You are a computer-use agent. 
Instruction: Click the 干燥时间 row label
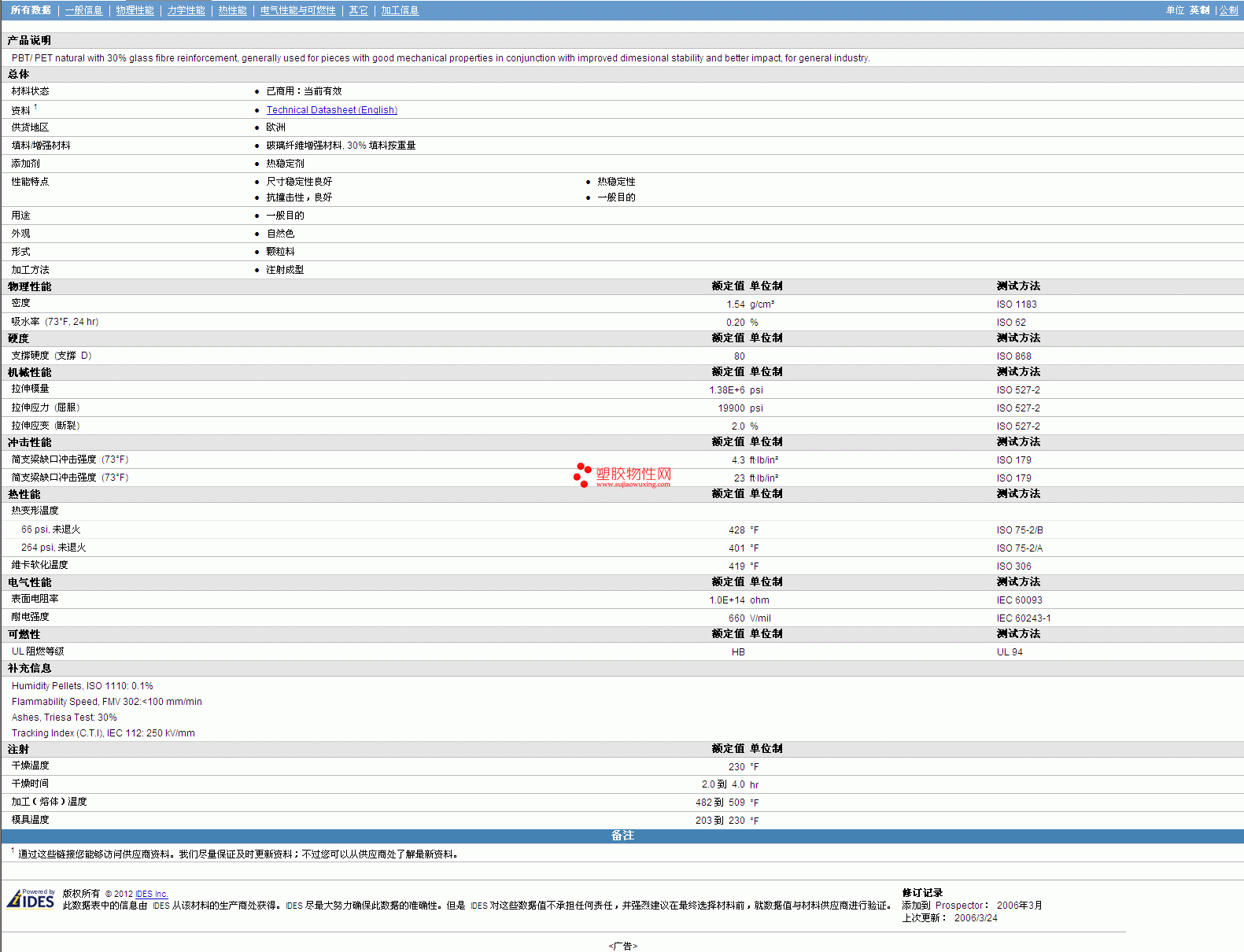(x=30, y=784)
